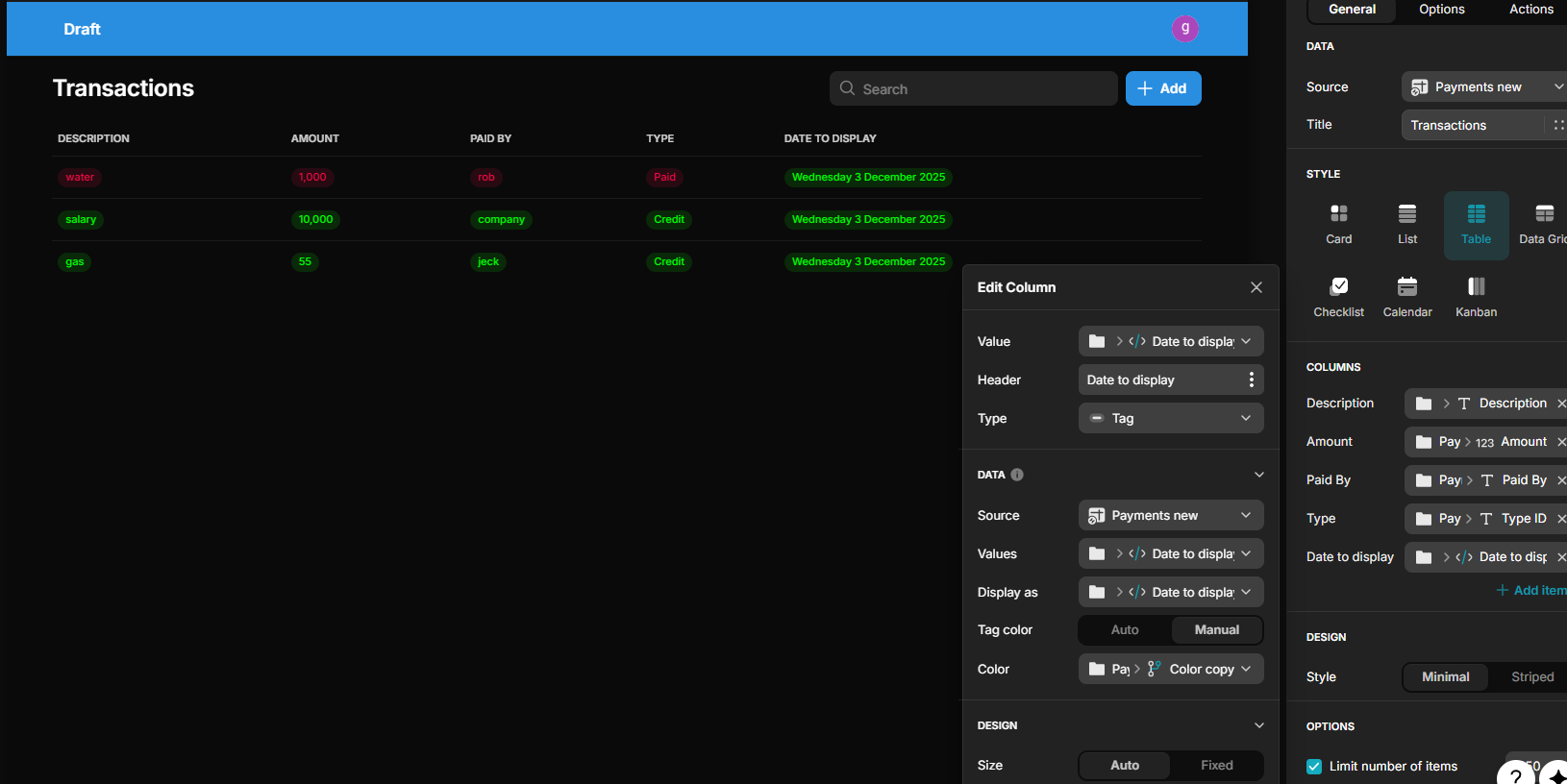Click the help question mark button
1567x784 pixels.
click(1516, 774)
